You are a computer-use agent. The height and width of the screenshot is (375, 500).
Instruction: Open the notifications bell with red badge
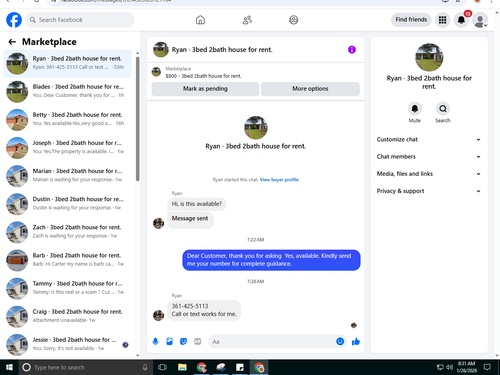pos(462,20)
